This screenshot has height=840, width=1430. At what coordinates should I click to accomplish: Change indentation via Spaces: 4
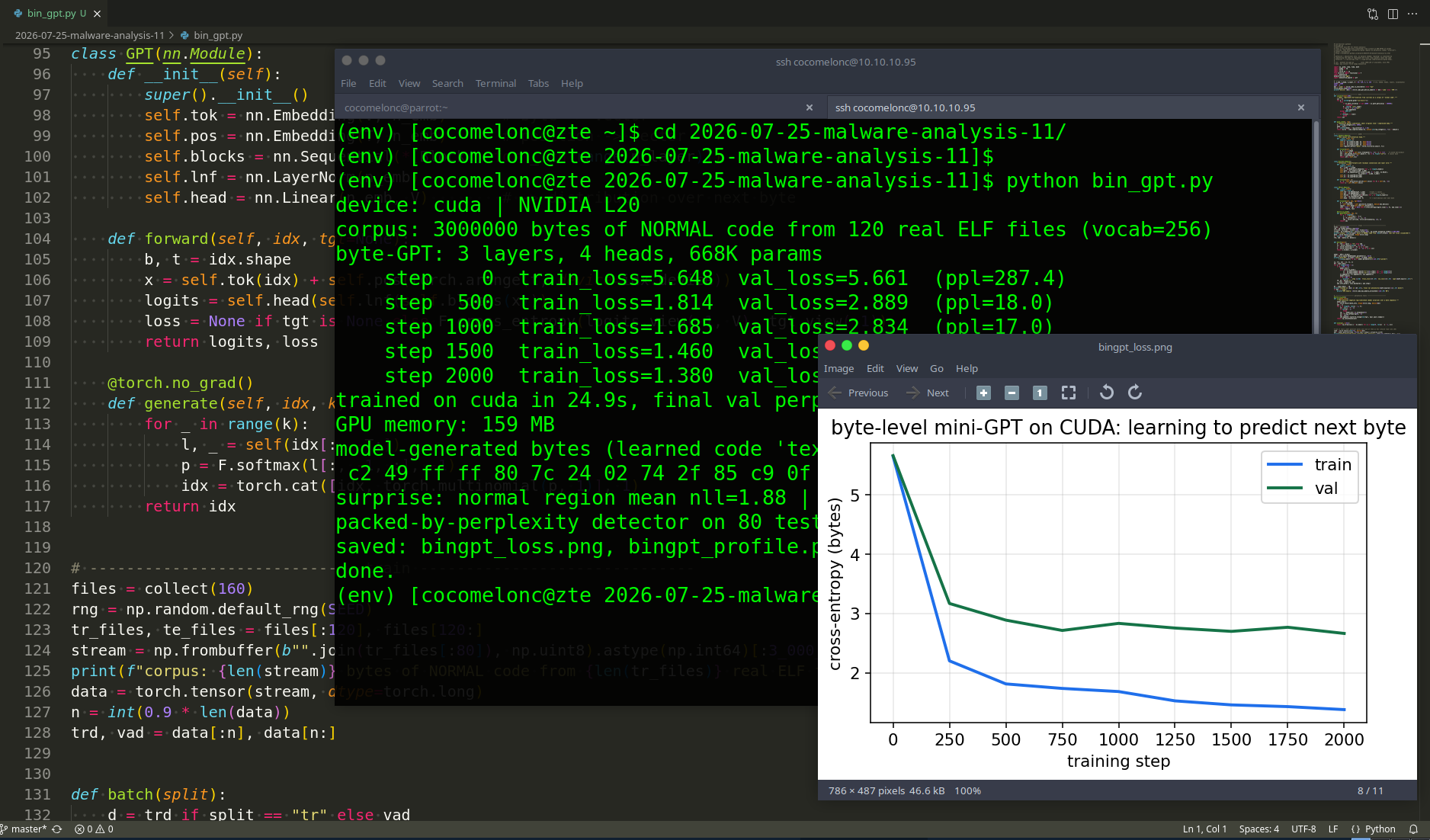coord(1259,829)
